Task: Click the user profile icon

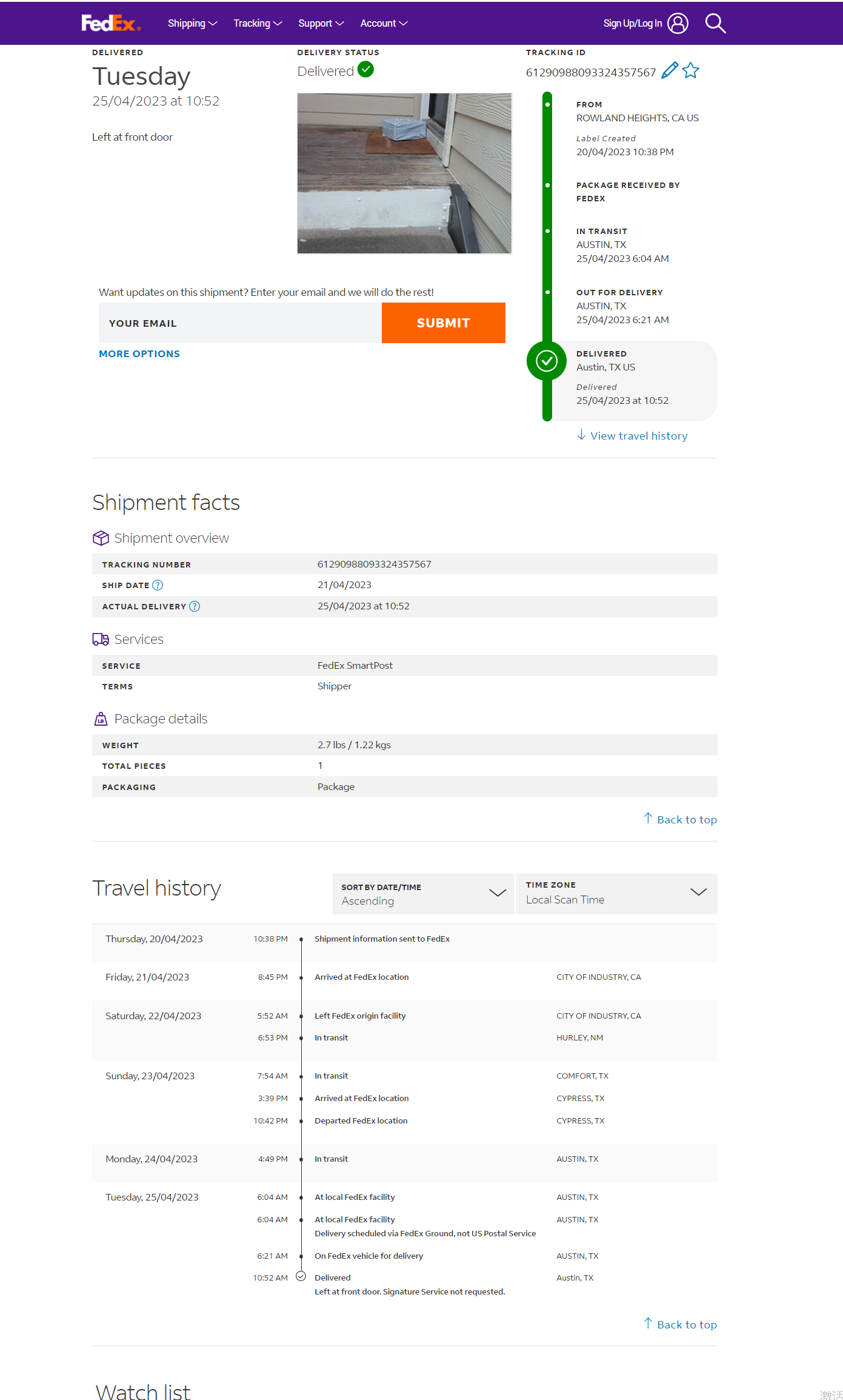Action: 678,24
